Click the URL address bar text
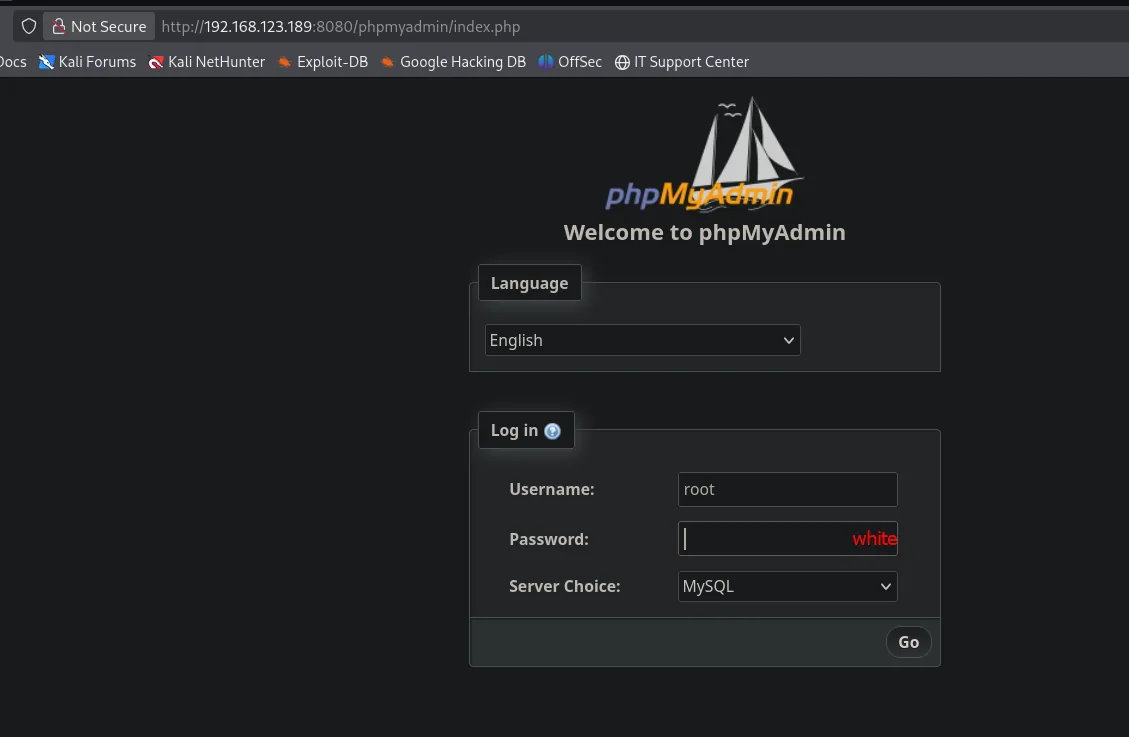The width and height of the screenshot is (1129, 737). [x=341, y=27]
